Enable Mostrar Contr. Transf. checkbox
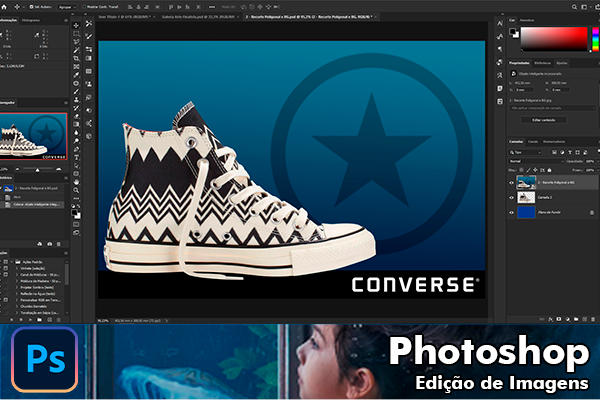The image size is (600, 400). [84, 7]
